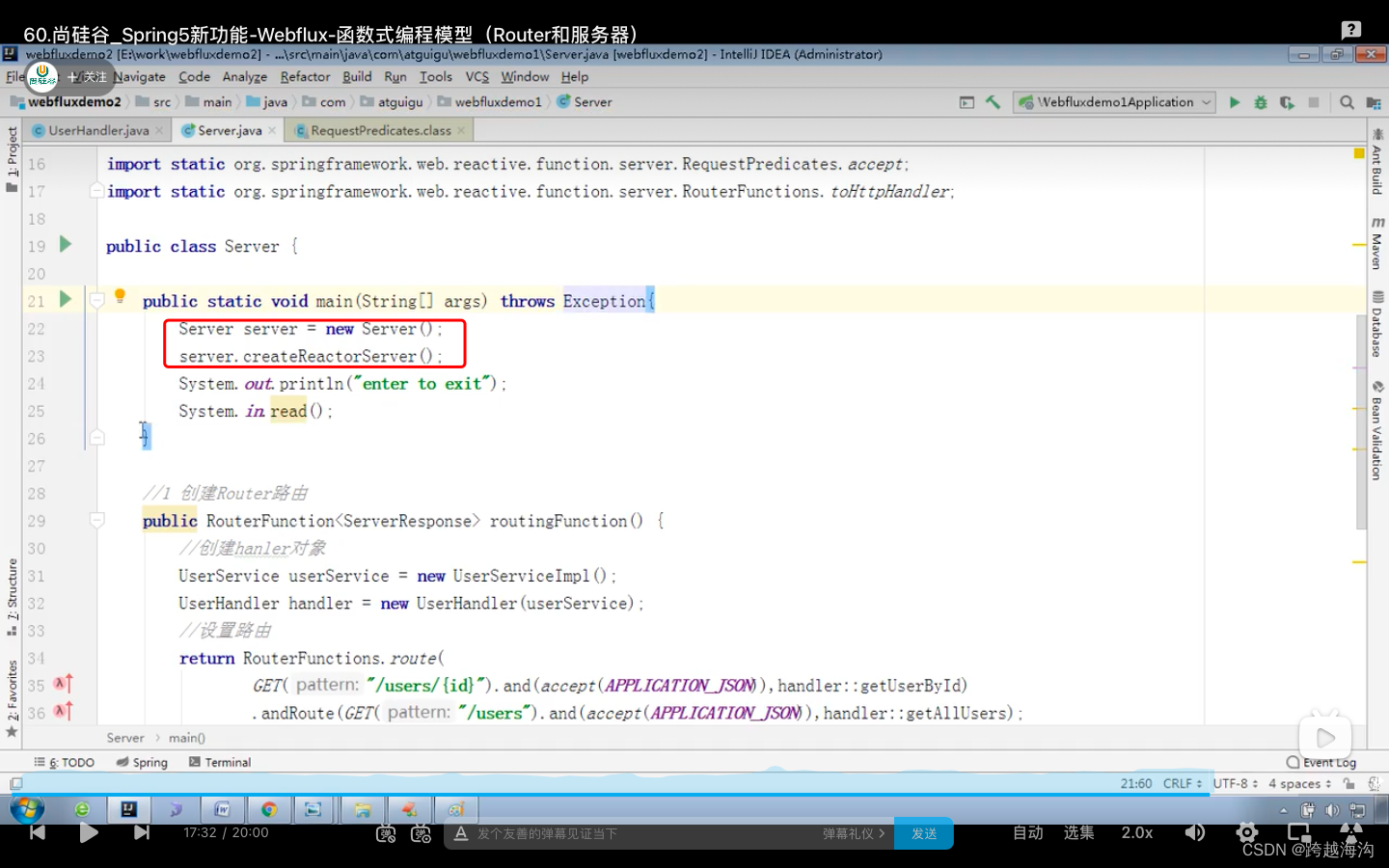Screen dimensions: 1389x868
Task: Click the tool-window toggle icon in bottom-left corner
Action: [15, 784]
